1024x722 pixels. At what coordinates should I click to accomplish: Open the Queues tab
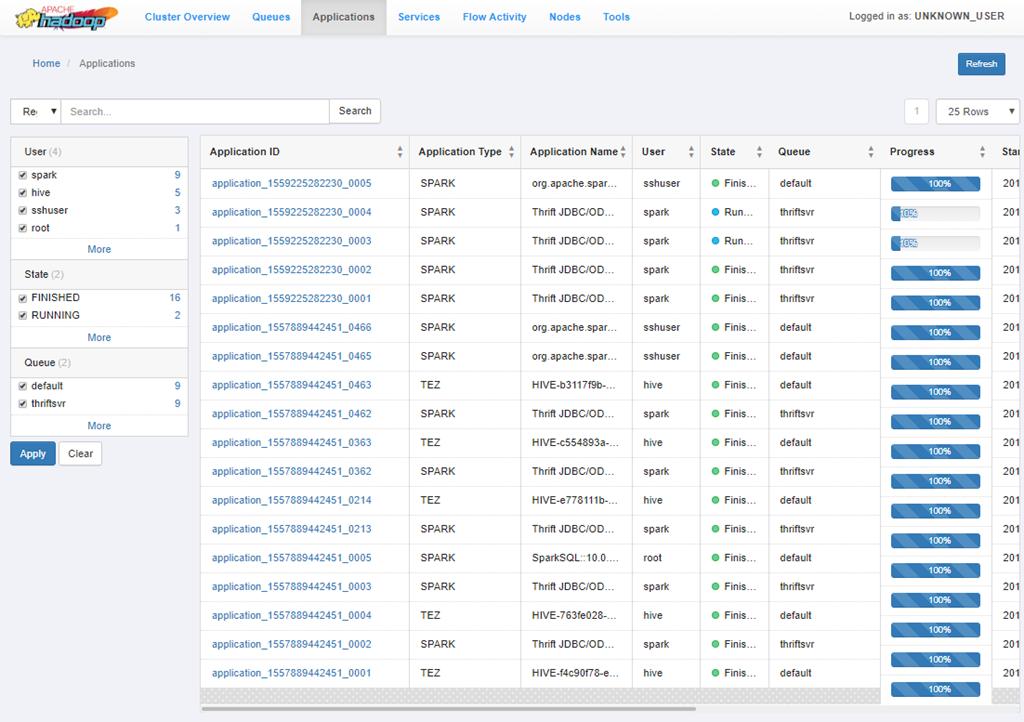coord(271,17)
